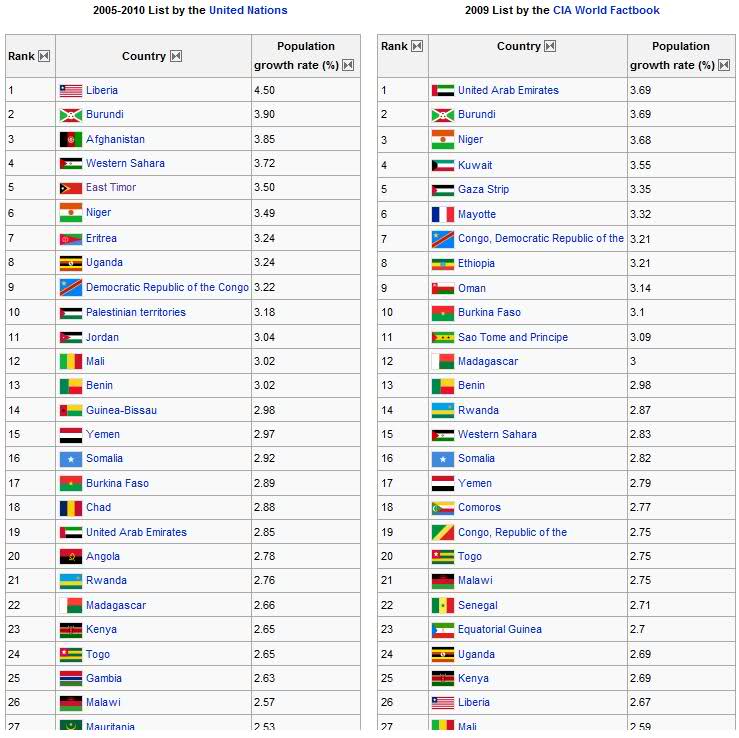This screenshot has width=739, height=738.
Task: Click the Mayotte flag in CIA list
Action: (x=442, y=214)
